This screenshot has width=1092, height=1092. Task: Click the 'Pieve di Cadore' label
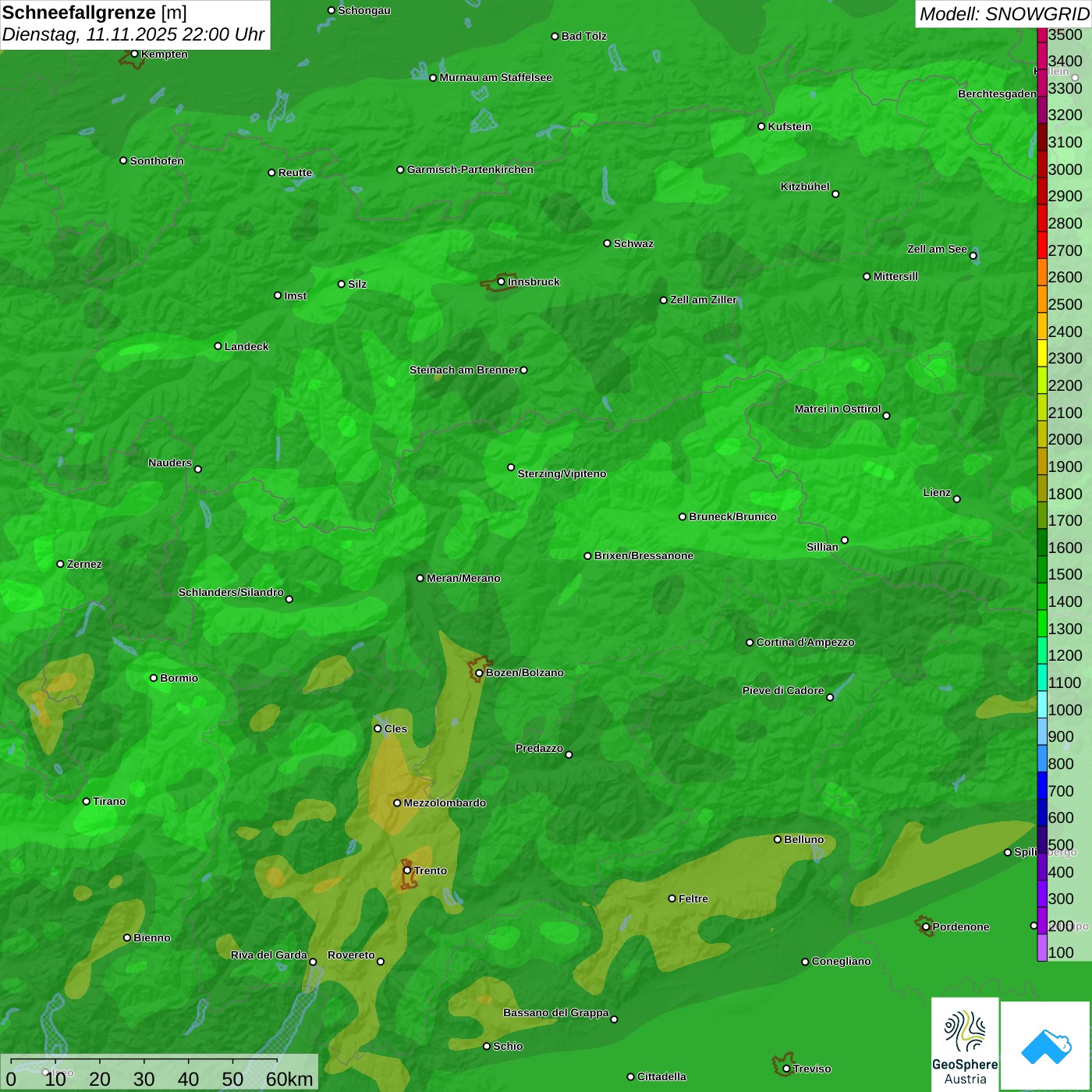pos(783,690)
